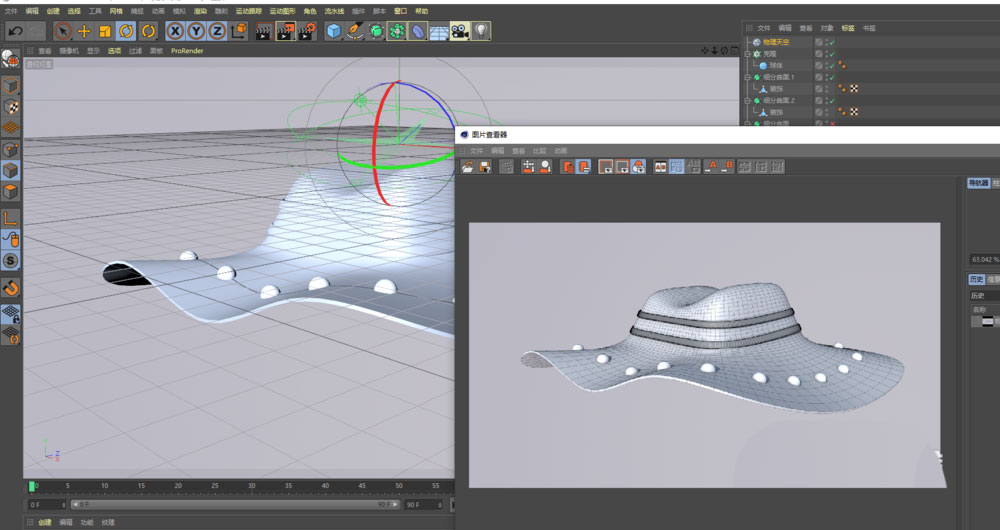The image size is (1000, 530).
Task: Click the Undo arrow in the top toolbar
Action: point(14,31)
